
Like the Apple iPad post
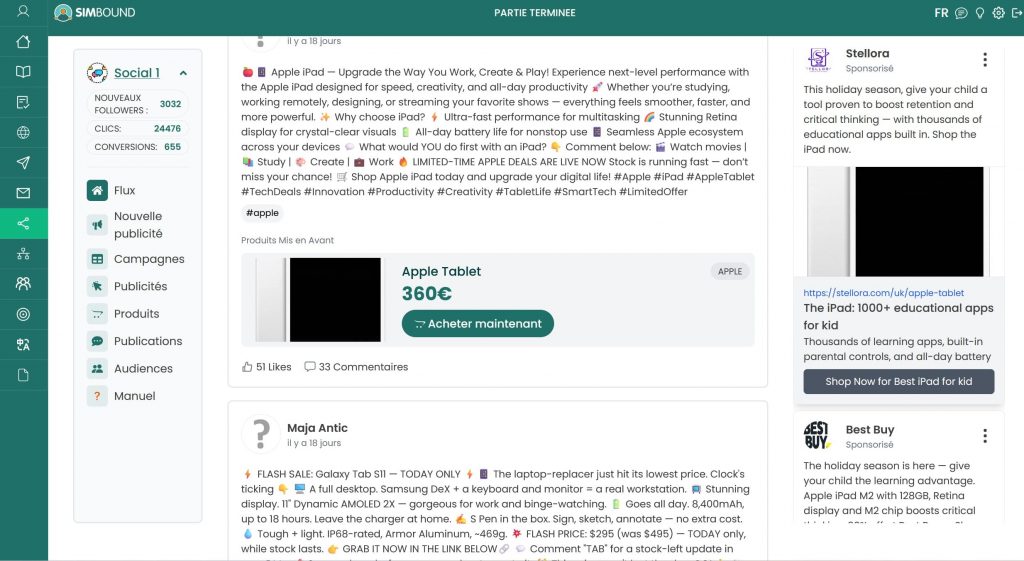pos(266,367)
